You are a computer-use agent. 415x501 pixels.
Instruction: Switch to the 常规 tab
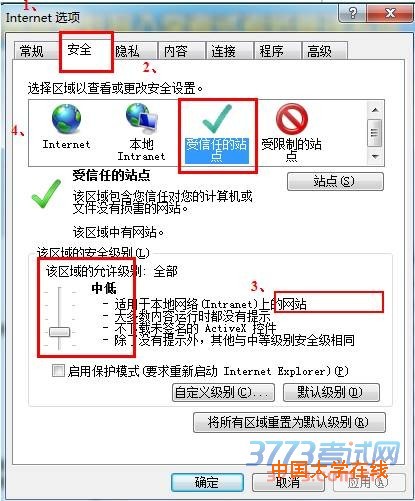32,51
